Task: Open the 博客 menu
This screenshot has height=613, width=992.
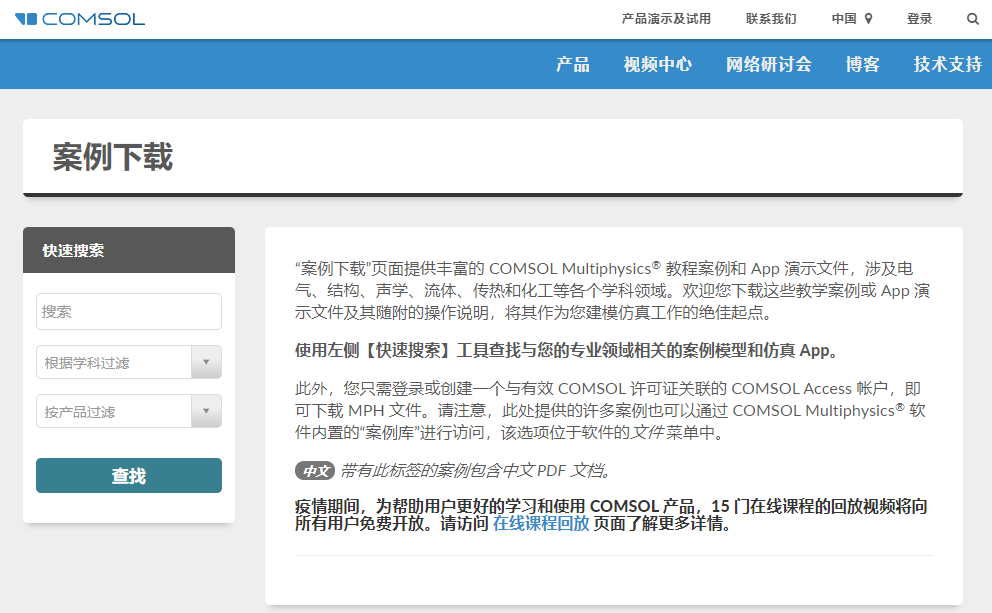Action: 862,65
